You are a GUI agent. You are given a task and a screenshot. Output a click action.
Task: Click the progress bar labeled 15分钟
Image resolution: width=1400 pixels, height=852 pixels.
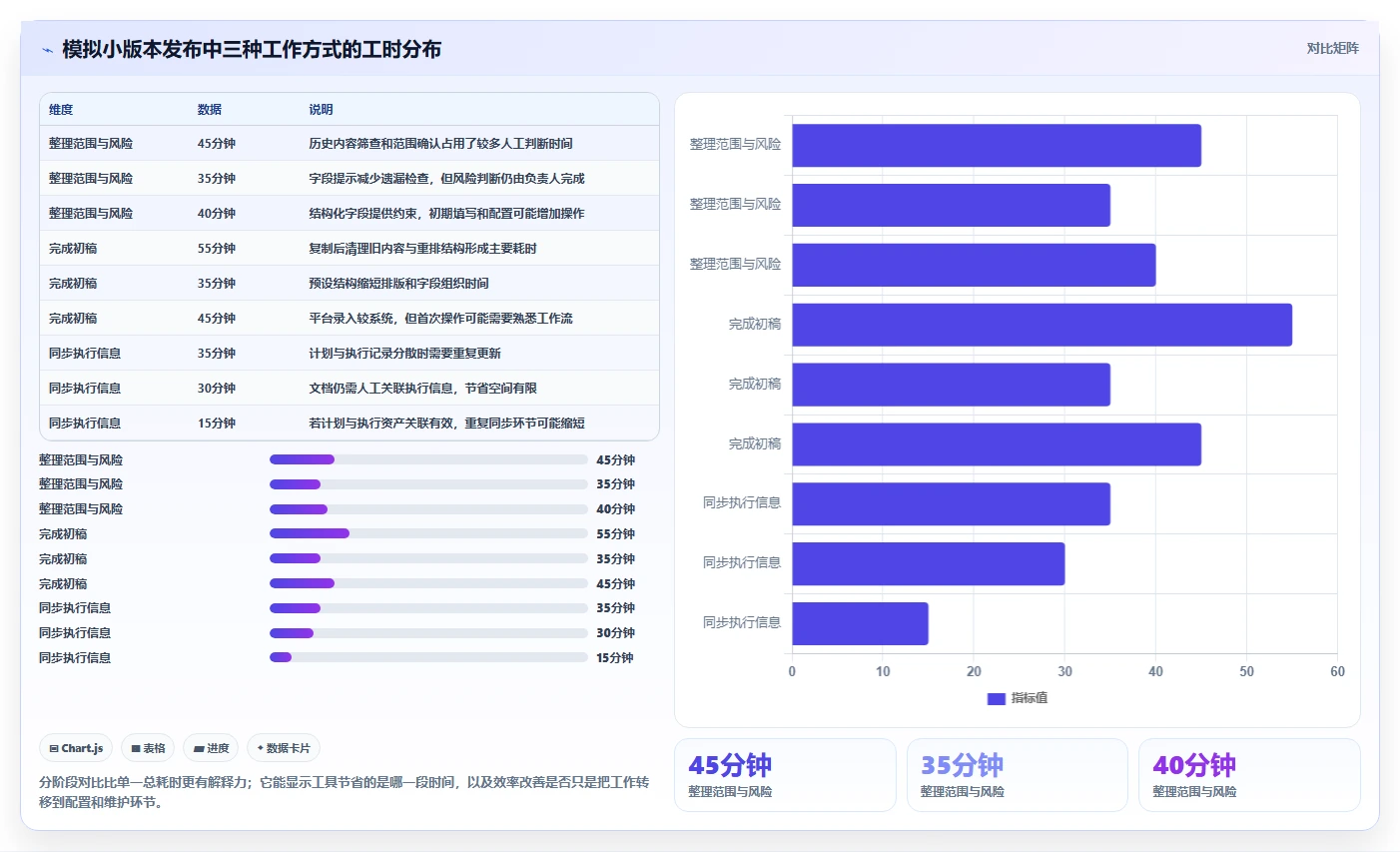(428, 657)
